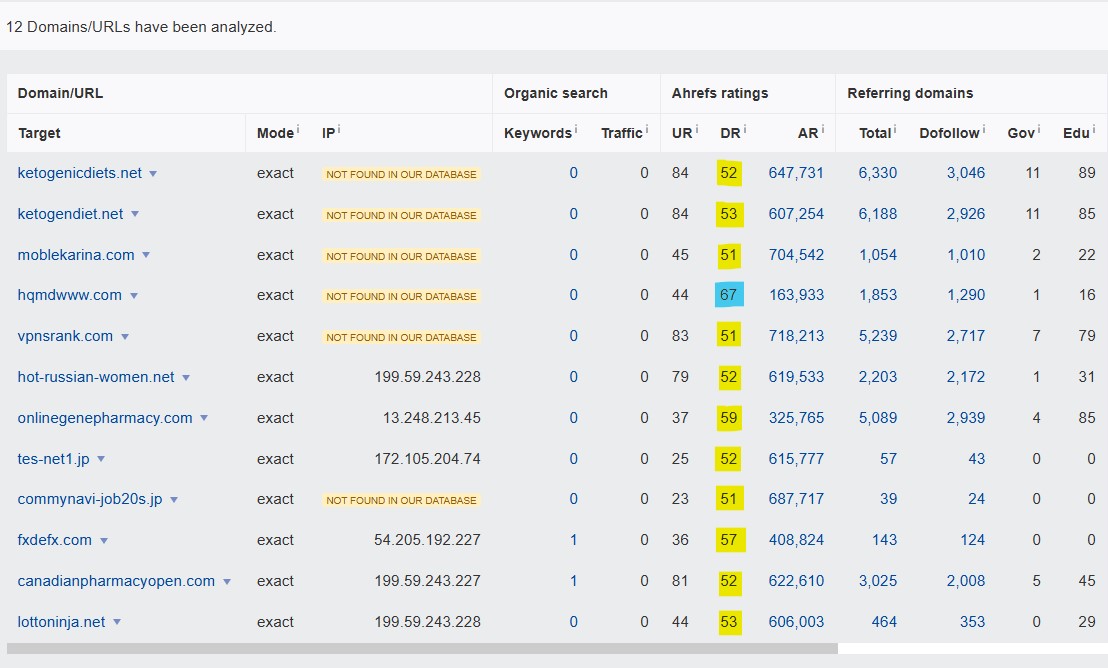
Task: Show the Keywords column info tooltip icon
Action: click(576, 129)
